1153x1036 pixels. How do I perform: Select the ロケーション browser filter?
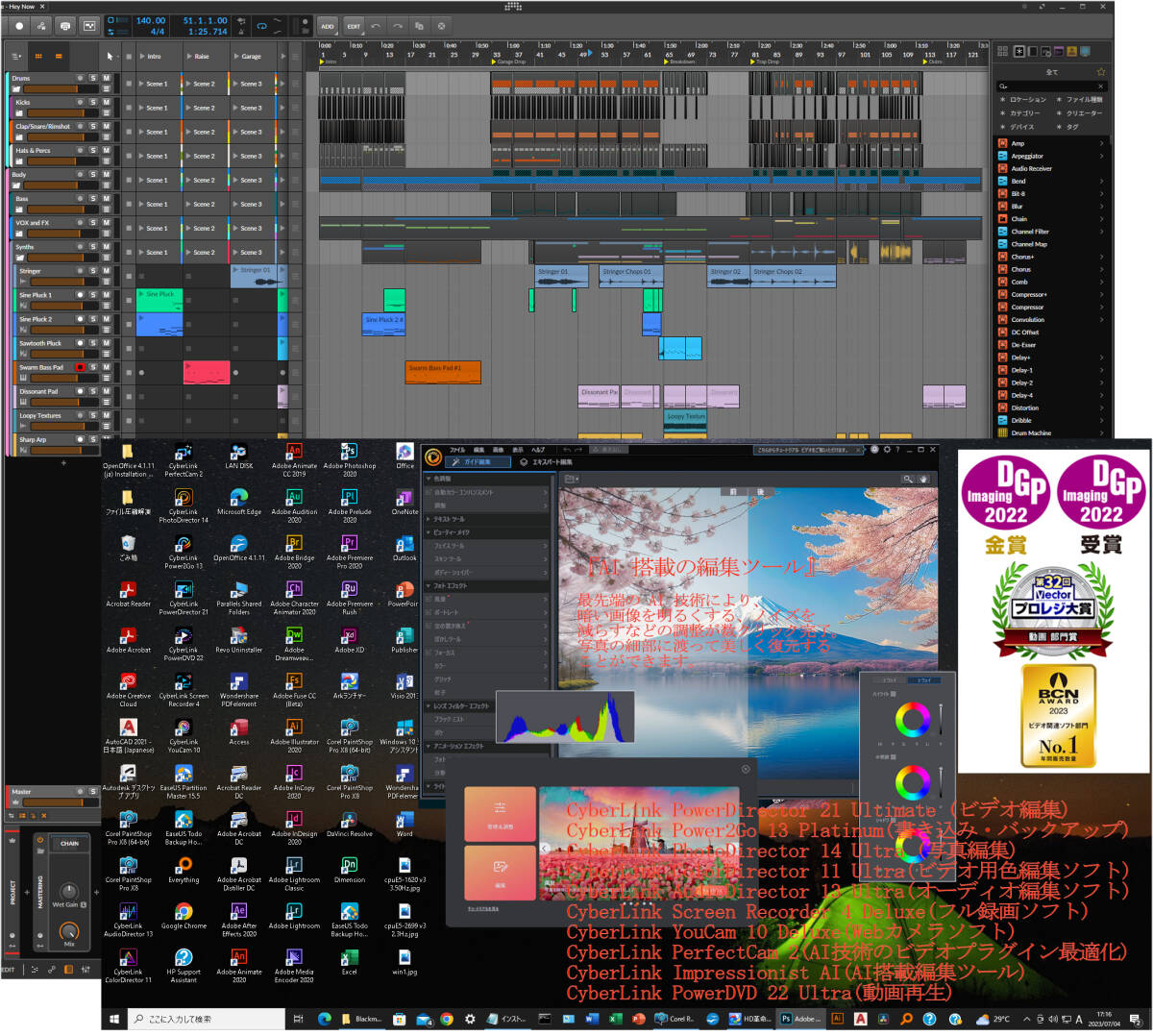(1024, 100)
